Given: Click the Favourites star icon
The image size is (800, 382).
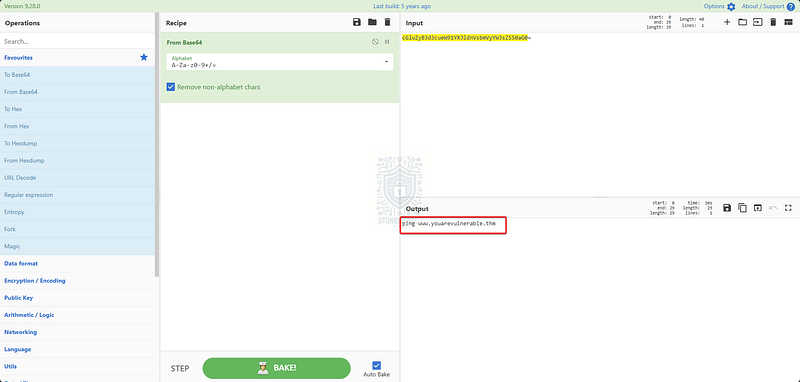Looking at the screenshot, I should point(144,58).
